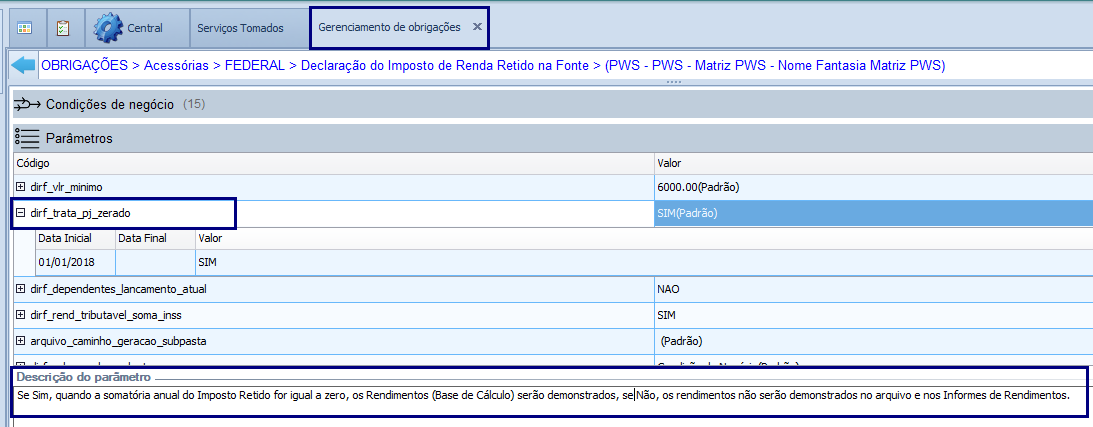Image resolution: width=1093 pixels, height=427 pixels.
Task: Expand arquivo_caminho_geracao_subpasta row
Action: point(21,341)
